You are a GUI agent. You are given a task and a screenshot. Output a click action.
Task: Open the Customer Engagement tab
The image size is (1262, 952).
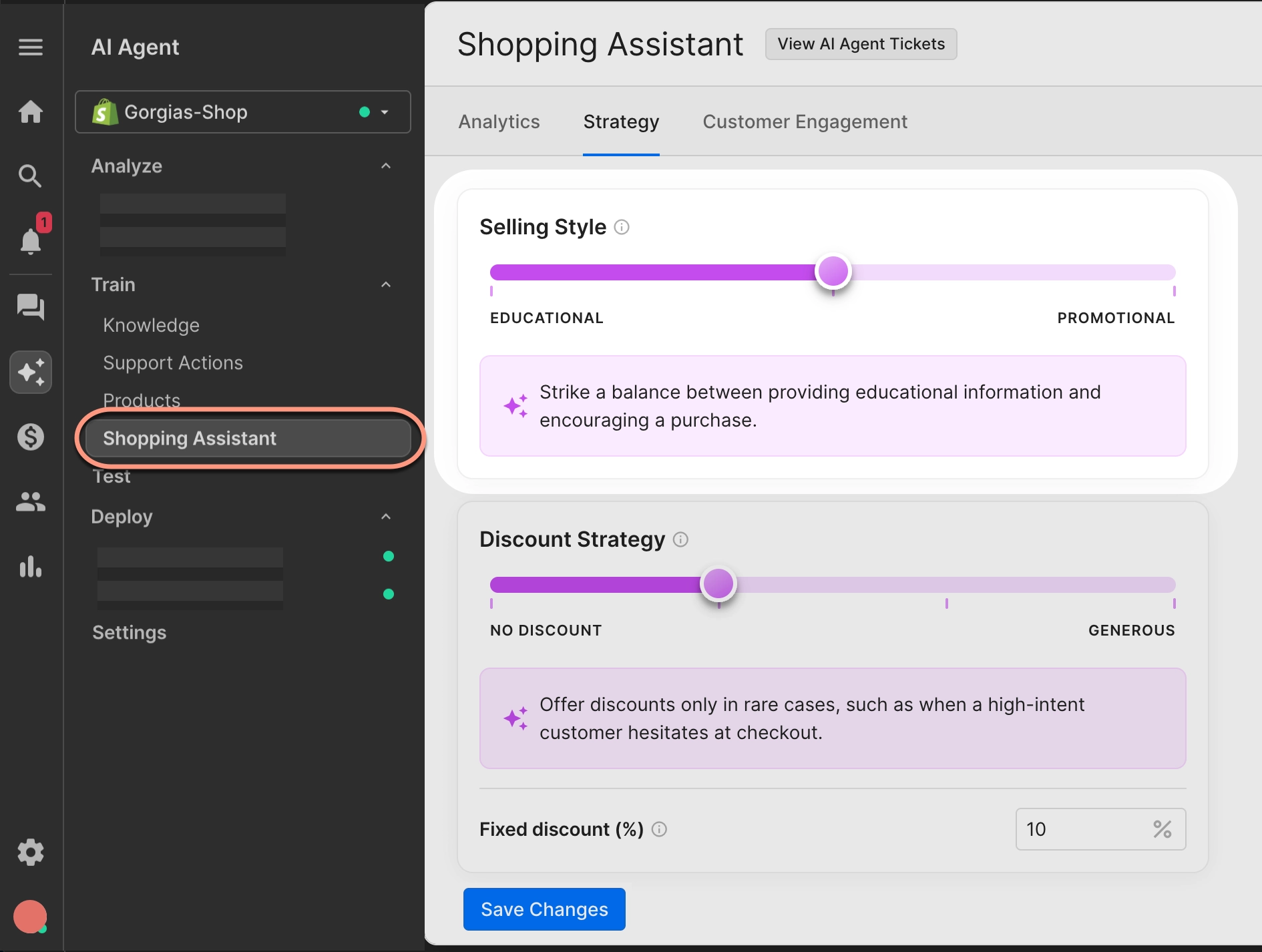(805, 122)
